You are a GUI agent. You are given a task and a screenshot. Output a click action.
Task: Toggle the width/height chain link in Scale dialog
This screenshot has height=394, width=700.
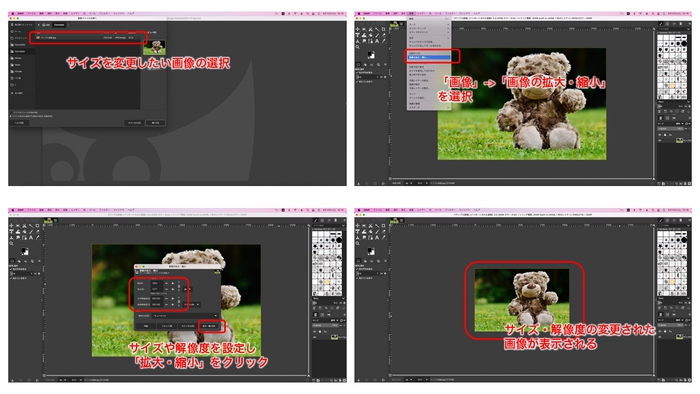(179, 286)
